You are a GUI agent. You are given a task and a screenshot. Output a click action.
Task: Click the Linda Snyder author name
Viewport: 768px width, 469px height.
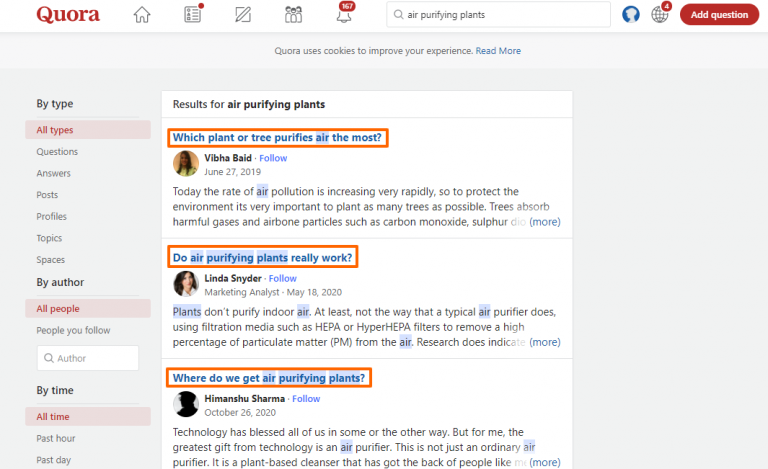(233, 278)
